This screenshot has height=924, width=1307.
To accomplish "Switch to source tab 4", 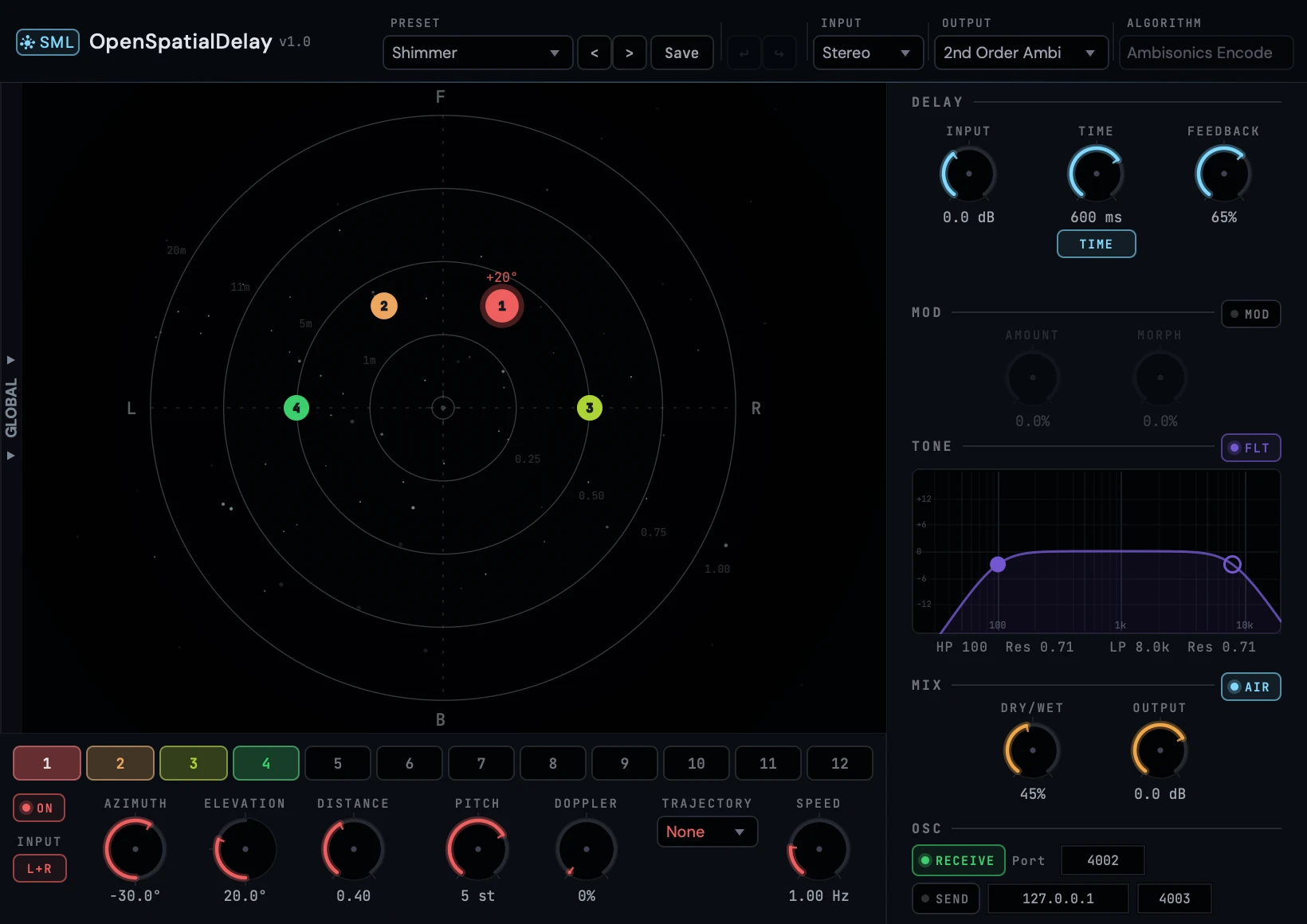I will click(x=266, y=763).
